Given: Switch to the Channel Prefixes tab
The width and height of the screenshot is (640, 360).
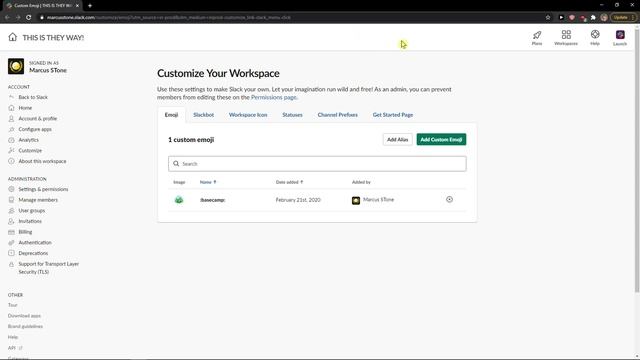Looking at the screenshot, I should click(x=338, y=115).
